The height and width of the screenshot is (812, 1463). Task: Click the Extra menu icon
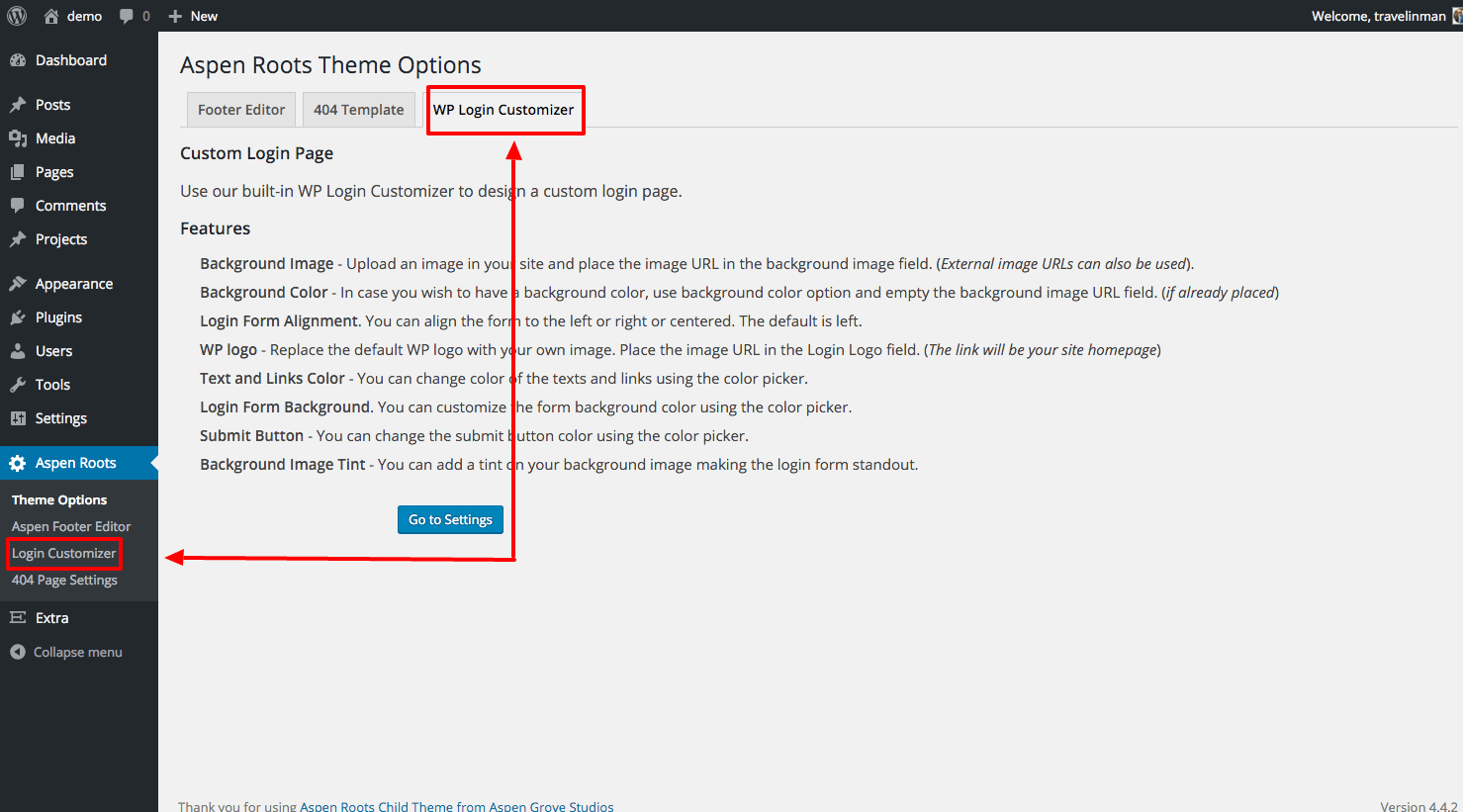coord(18,618)
